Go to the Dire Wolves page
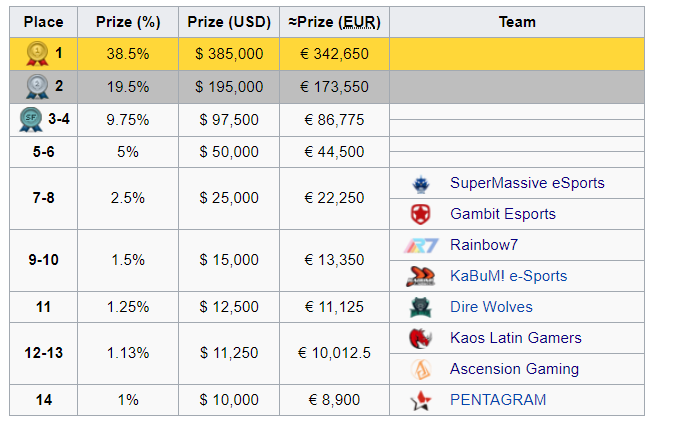Image resolution: width=678 pixels, height=429 pixels. [491, 307]
